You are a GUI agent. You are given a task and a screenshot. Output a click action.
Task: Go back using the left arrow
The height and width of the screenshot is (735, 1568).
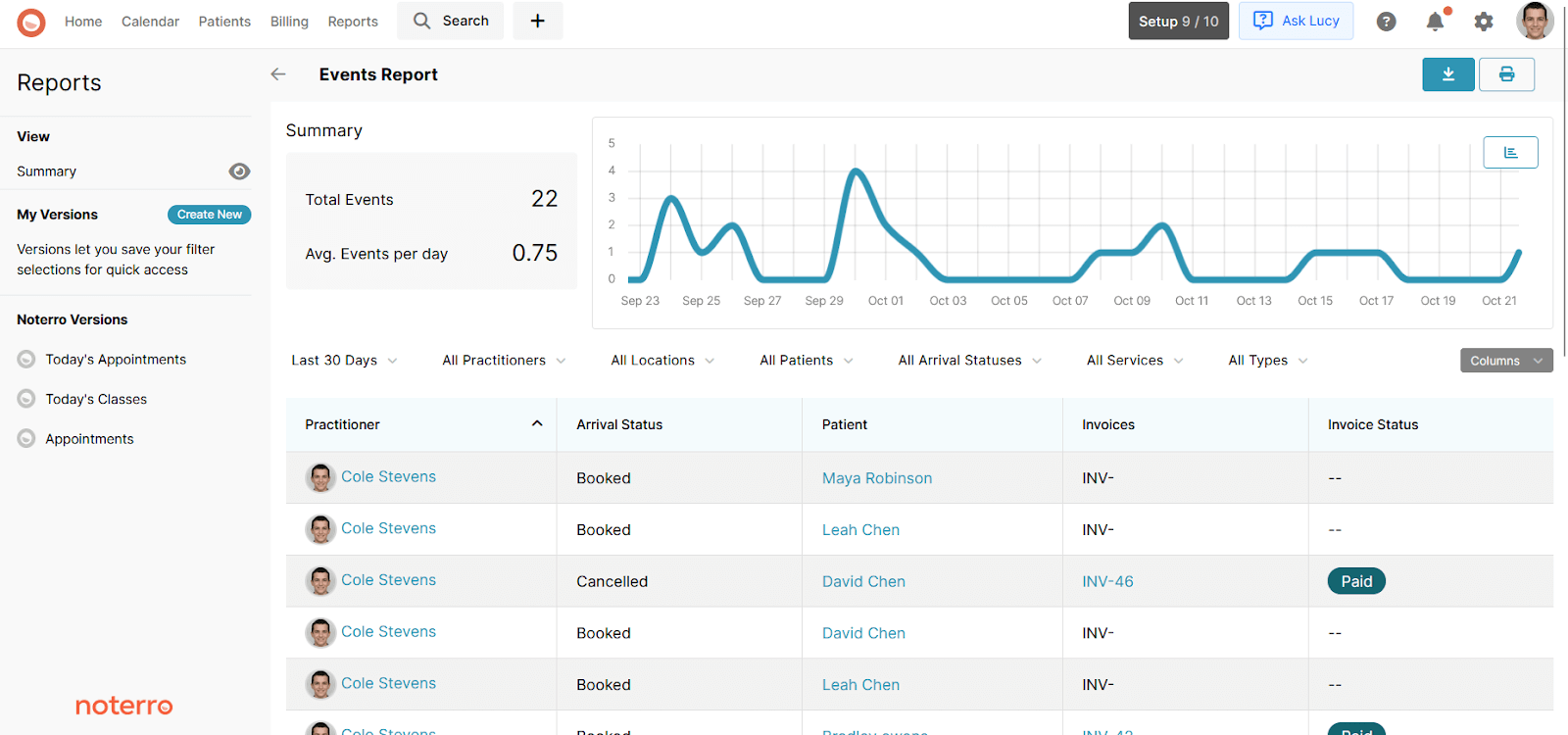[x=278, y=74]
